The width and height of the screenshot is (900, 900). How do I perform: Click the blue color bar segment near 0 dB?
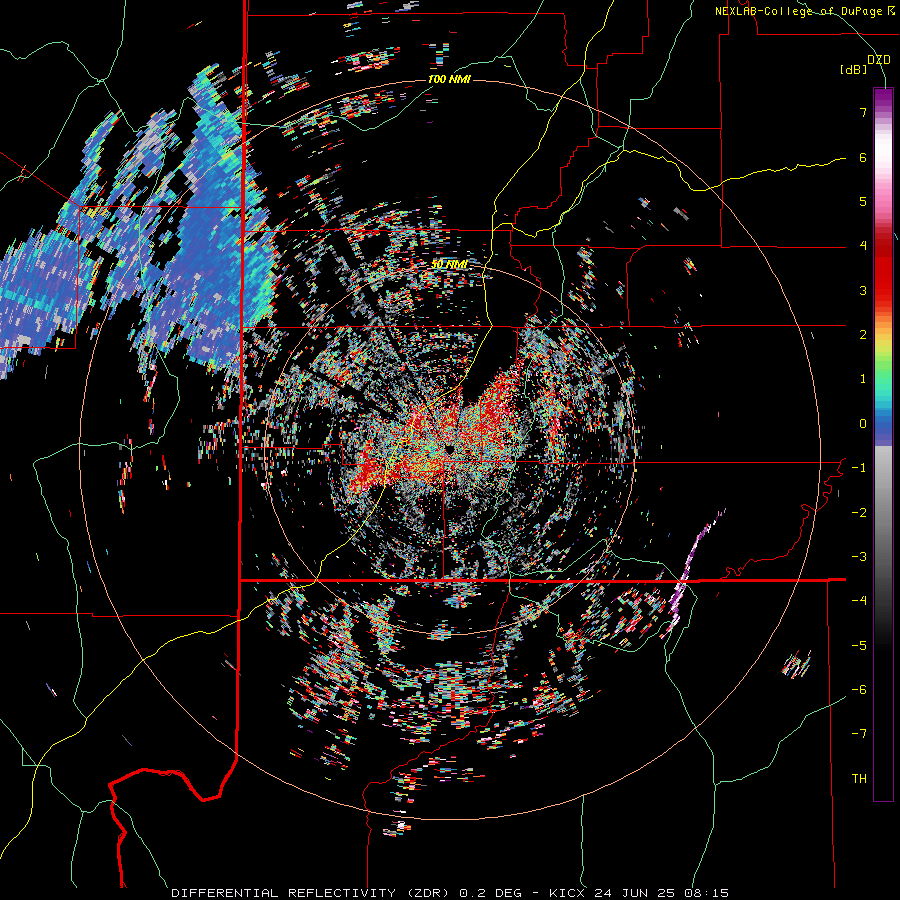click(883, 422)
